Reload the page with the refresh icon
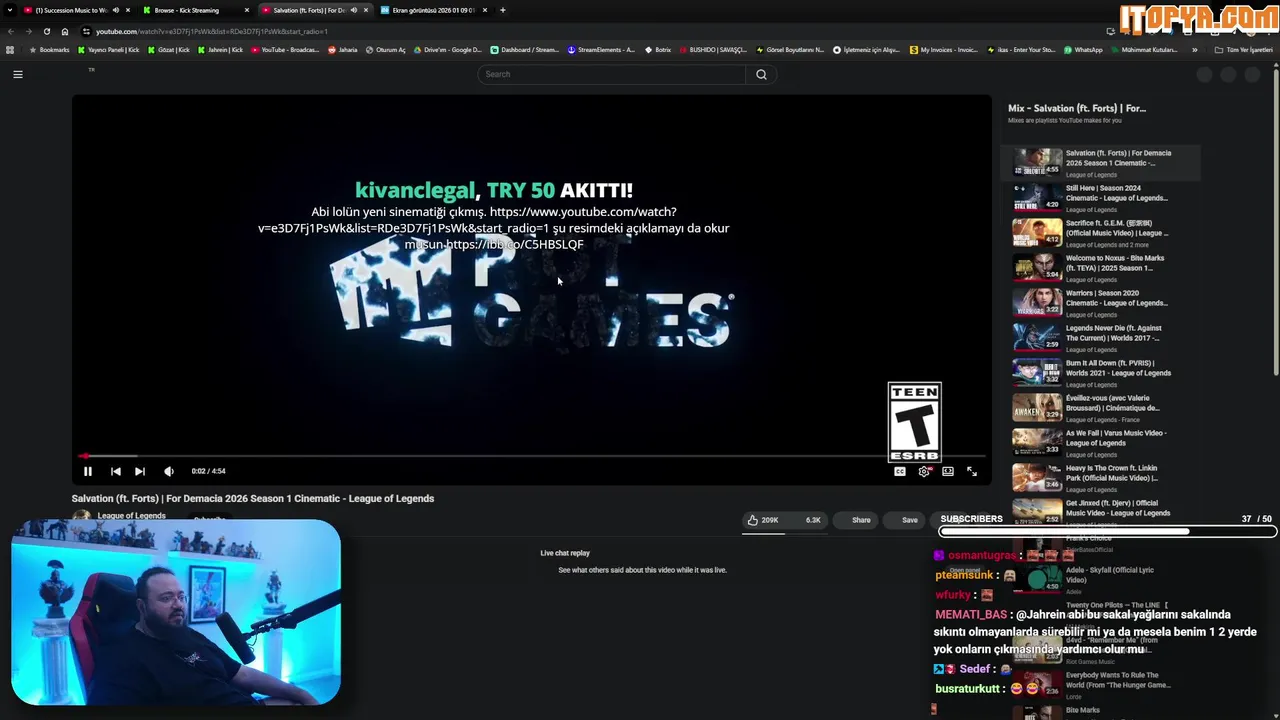Viewport: 1280px width, 720px height. pyautogui.click(x=46, y=31)
